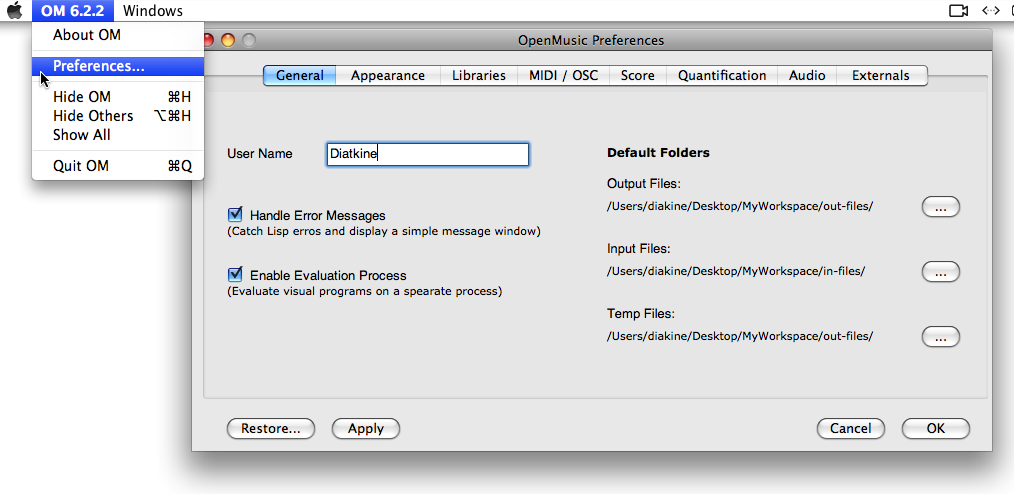Open the OM 6.2.2 application menu
1014x494 pixels.
click(72, 10)
